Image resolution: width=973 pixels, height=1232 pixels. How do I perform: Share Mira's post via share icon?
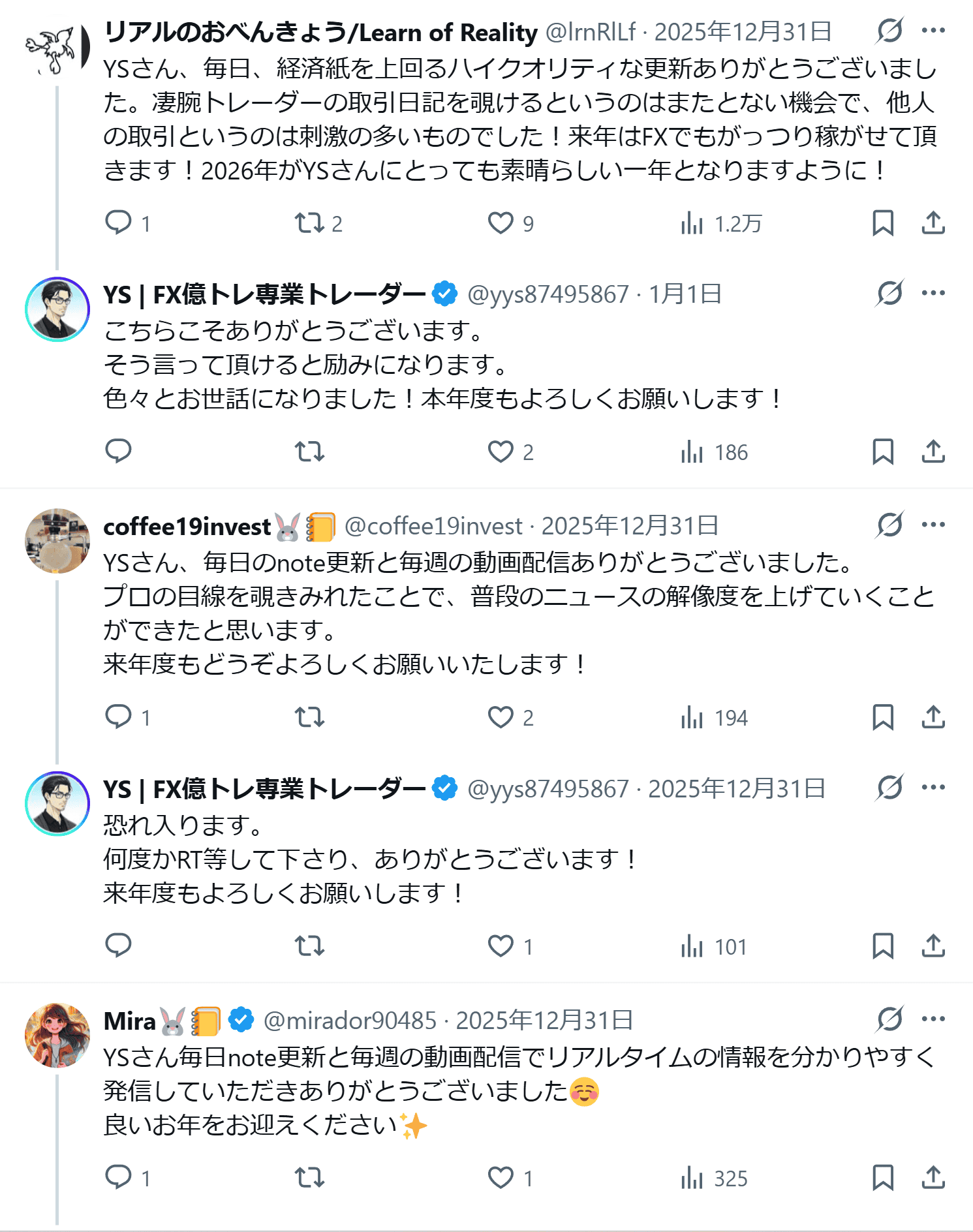pos(933,1178)
